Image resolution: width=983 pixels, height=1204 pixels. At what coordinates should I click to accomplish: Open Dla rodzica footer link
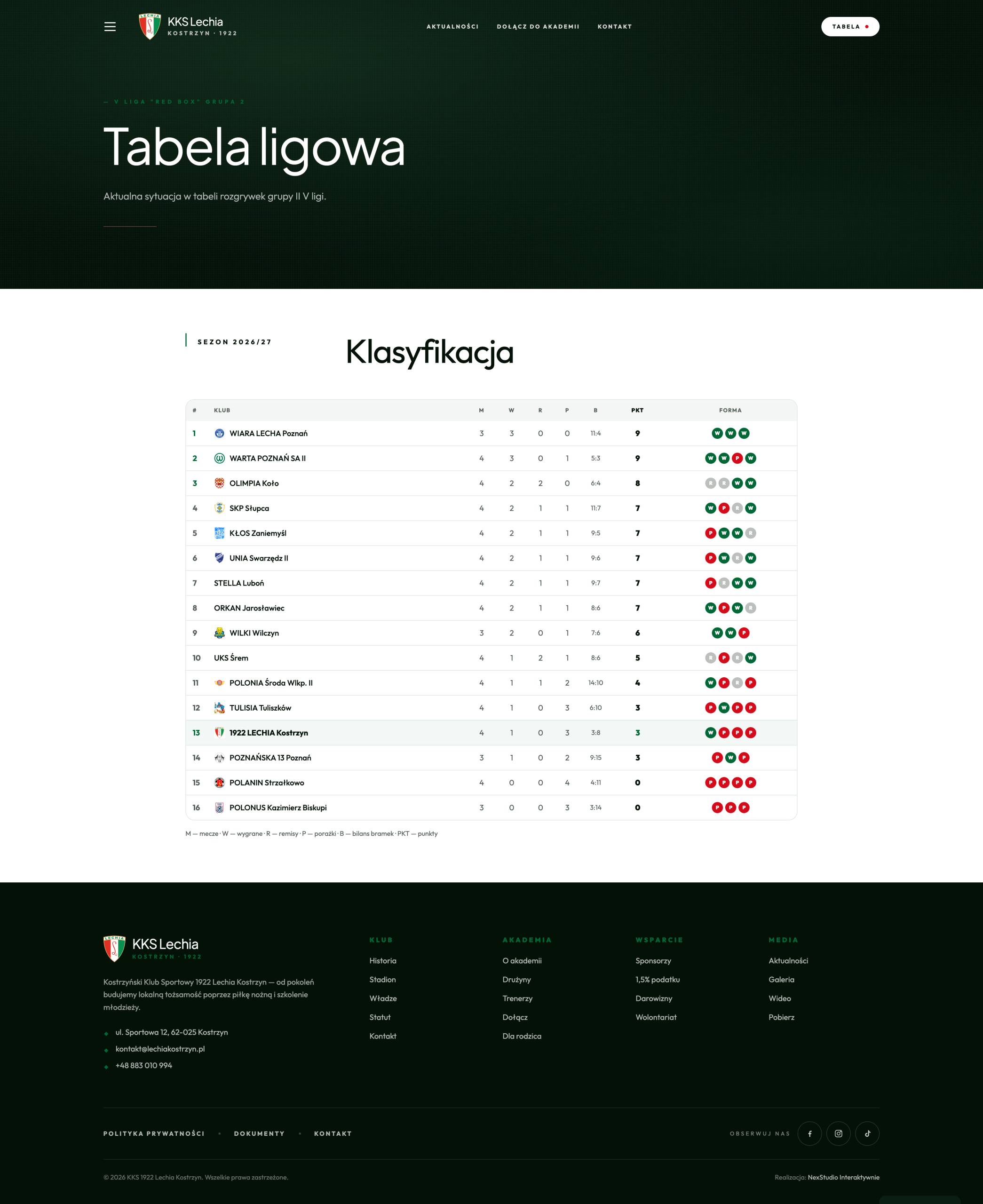[x=522, y=1037]
